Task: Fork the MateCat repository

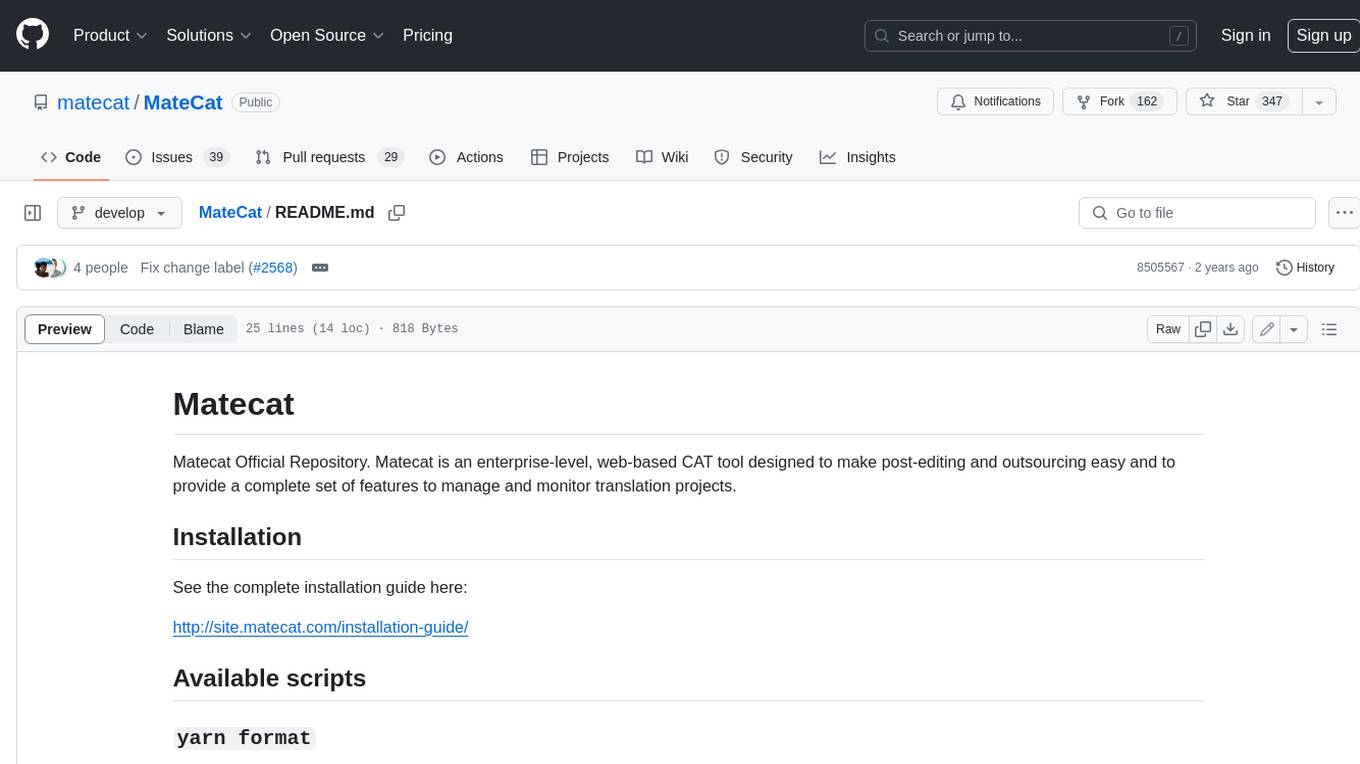Action: click(1118, 101)
